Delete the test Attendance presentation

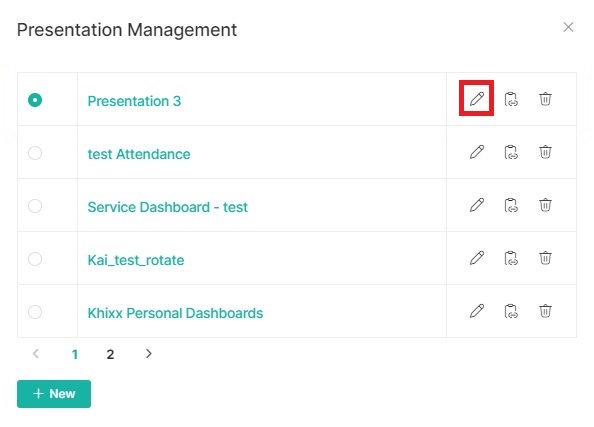pos(545,152)
